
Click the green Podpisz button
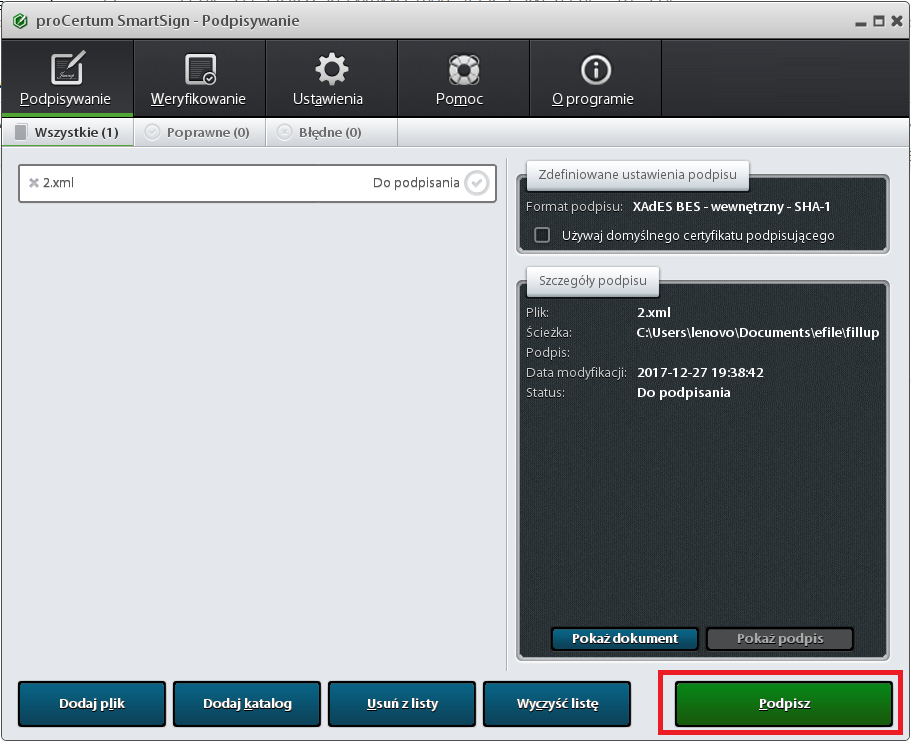coord(784,703)
